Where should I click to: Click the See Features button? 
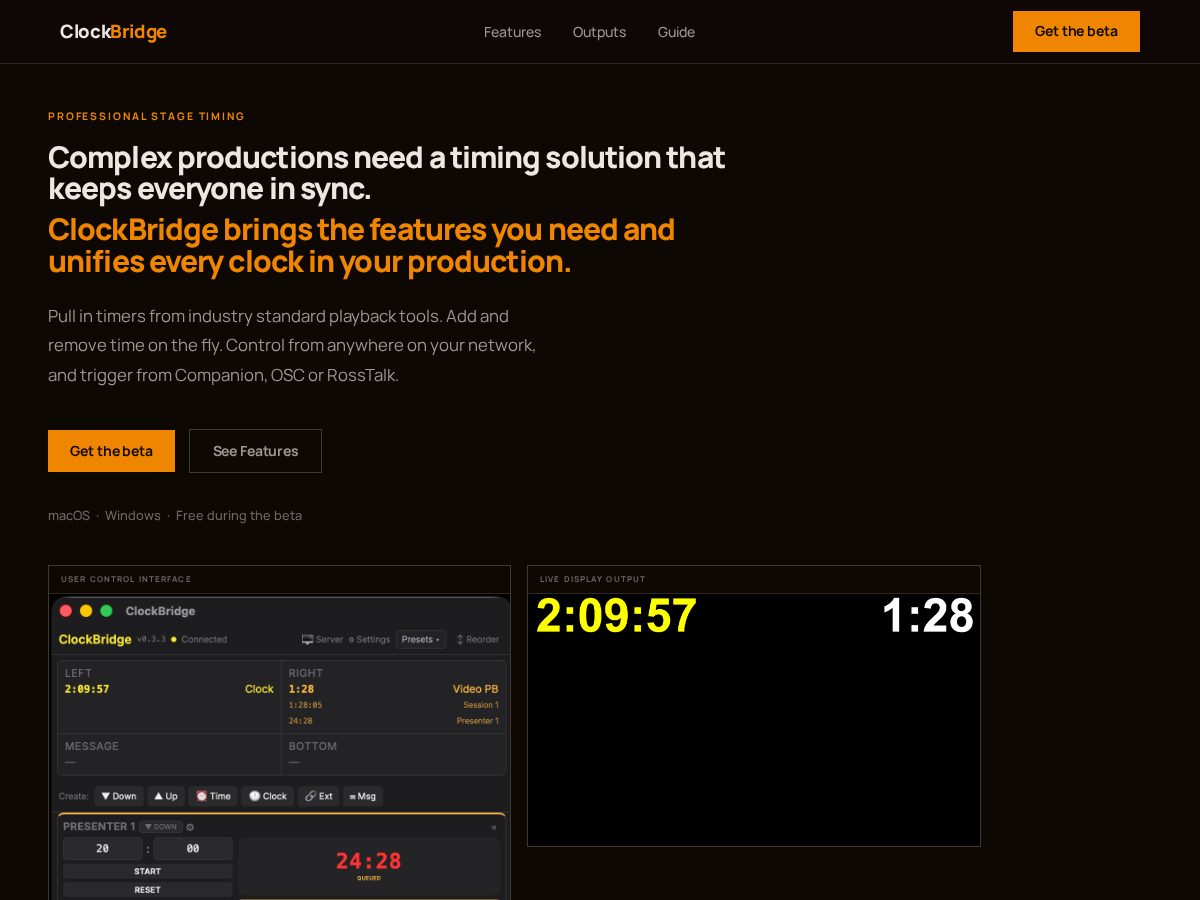point(255,451)
